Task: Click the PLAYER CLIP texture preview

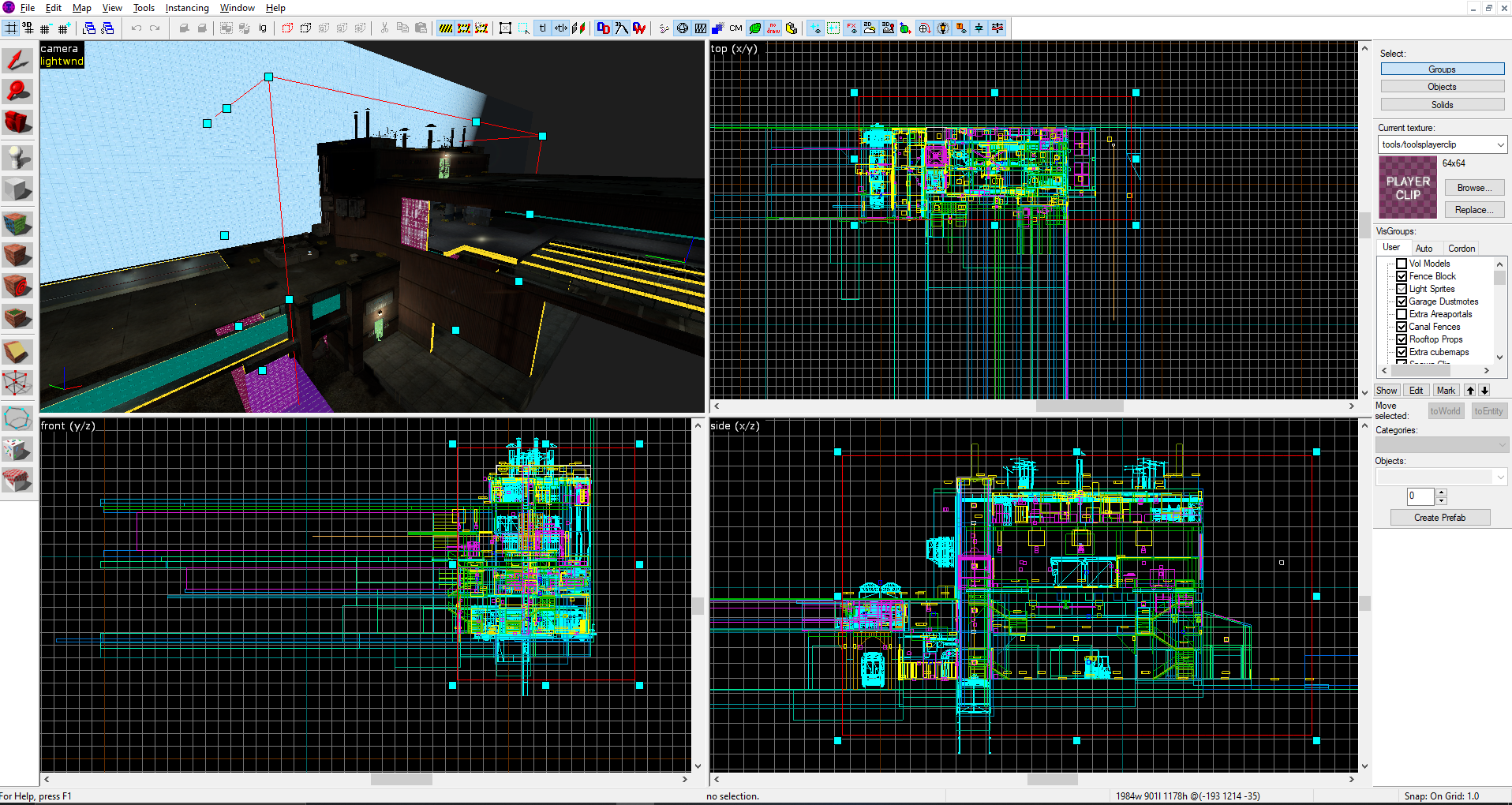Action: pyautogui.click(x=1408, y=187)
